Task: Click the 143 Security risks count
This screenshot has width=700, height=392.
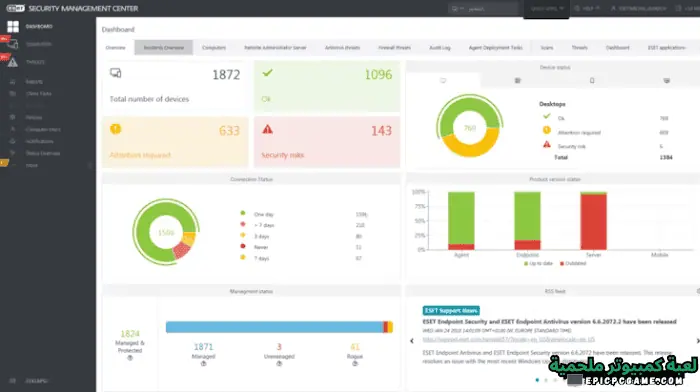Action: [382, 131]
